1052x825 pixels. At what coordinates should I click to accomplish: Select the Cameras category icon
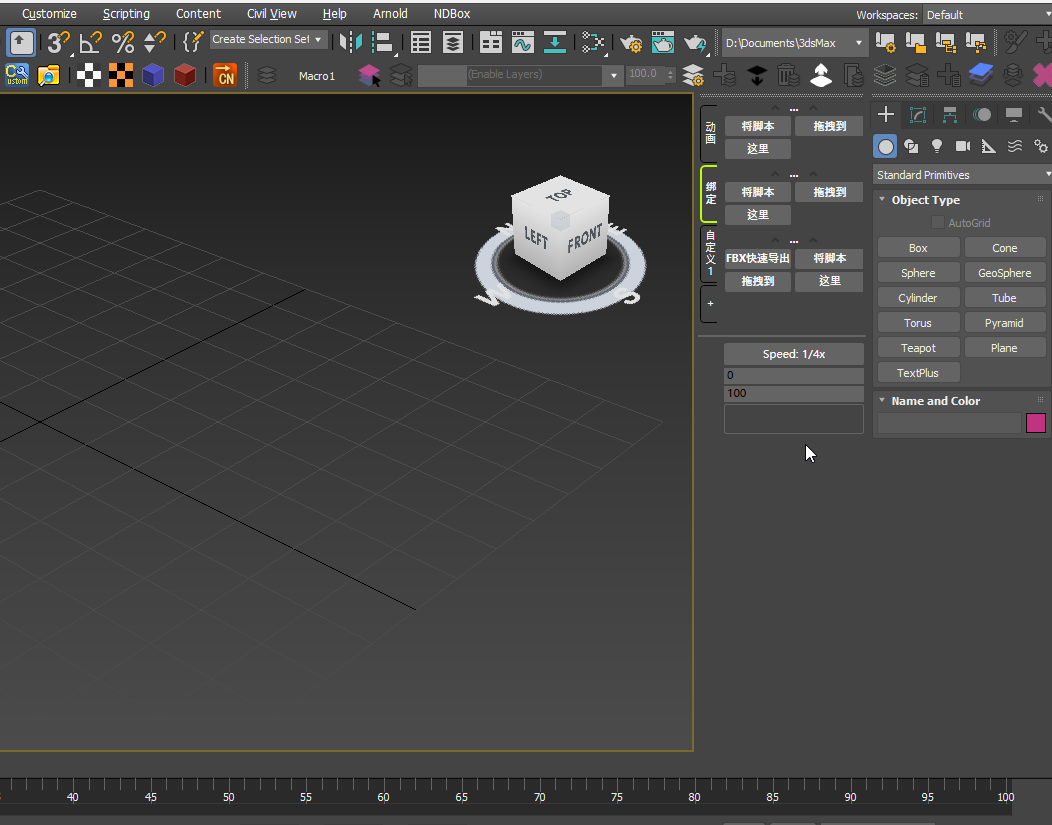963,146
